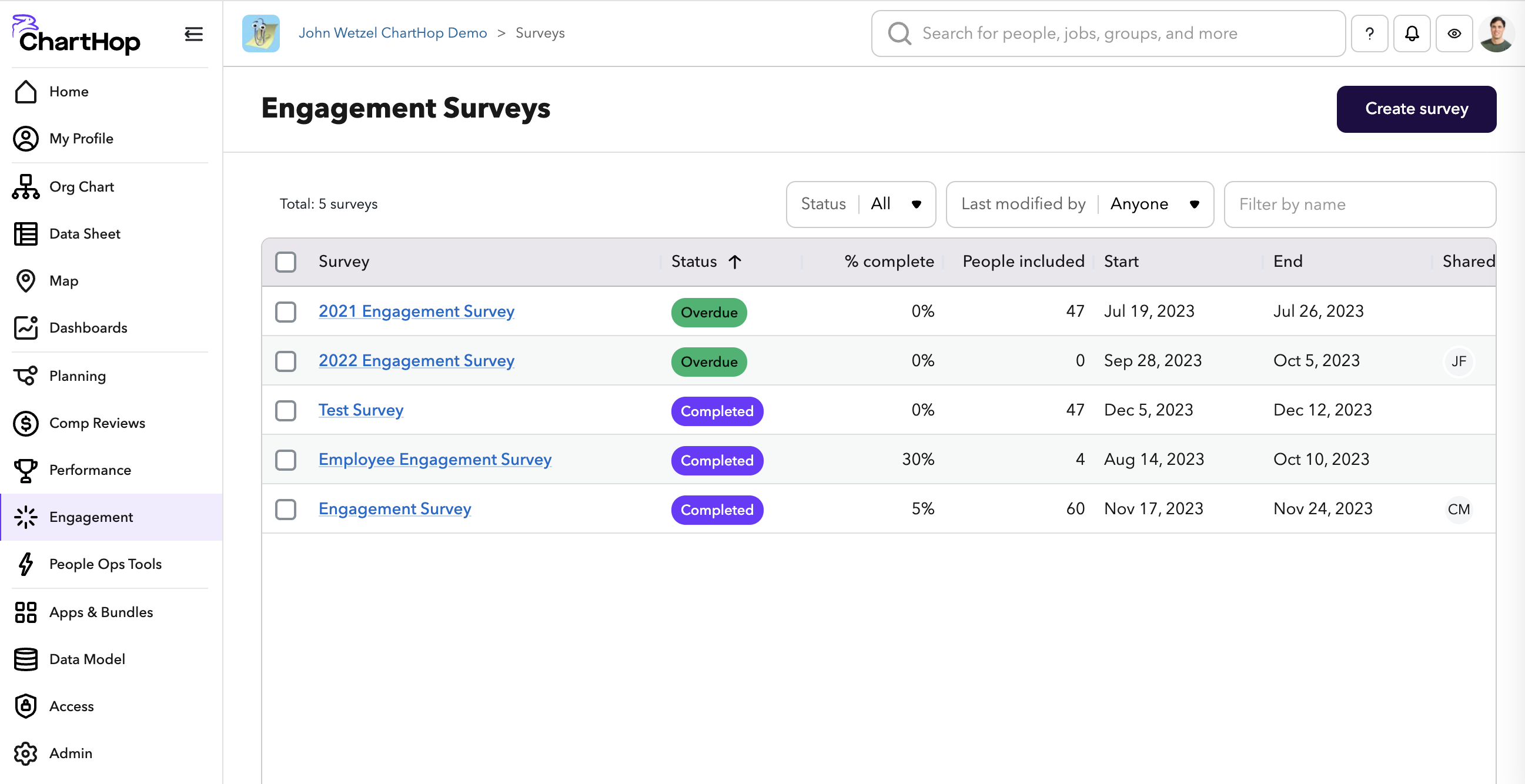Click the Create survey button
Image resolution: width=1525 pixels, height=784 pixels.
coord(1417,109)
